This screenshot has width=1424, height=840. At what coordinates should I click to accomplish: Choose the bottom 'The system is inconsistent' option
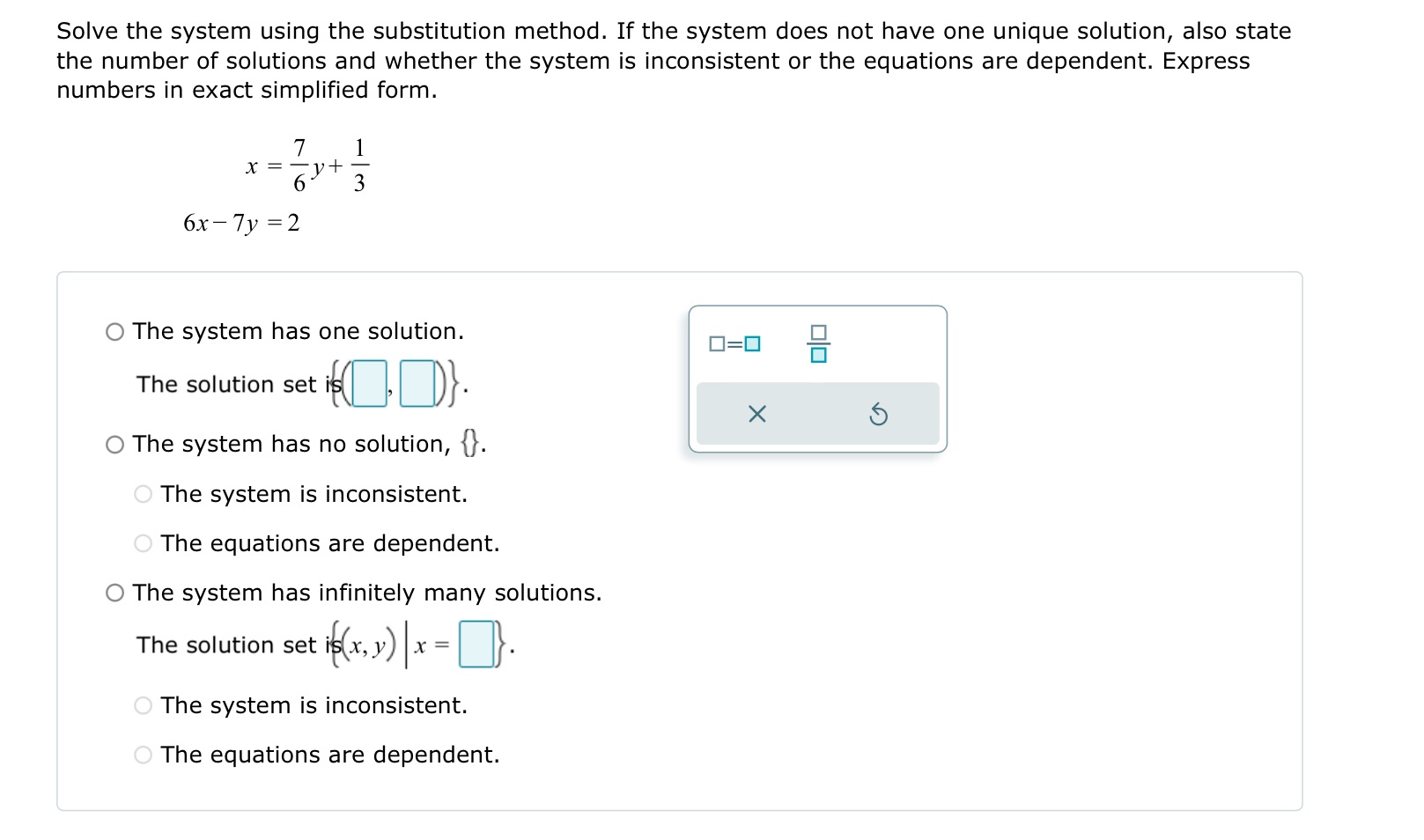click(x=143, y=706)
